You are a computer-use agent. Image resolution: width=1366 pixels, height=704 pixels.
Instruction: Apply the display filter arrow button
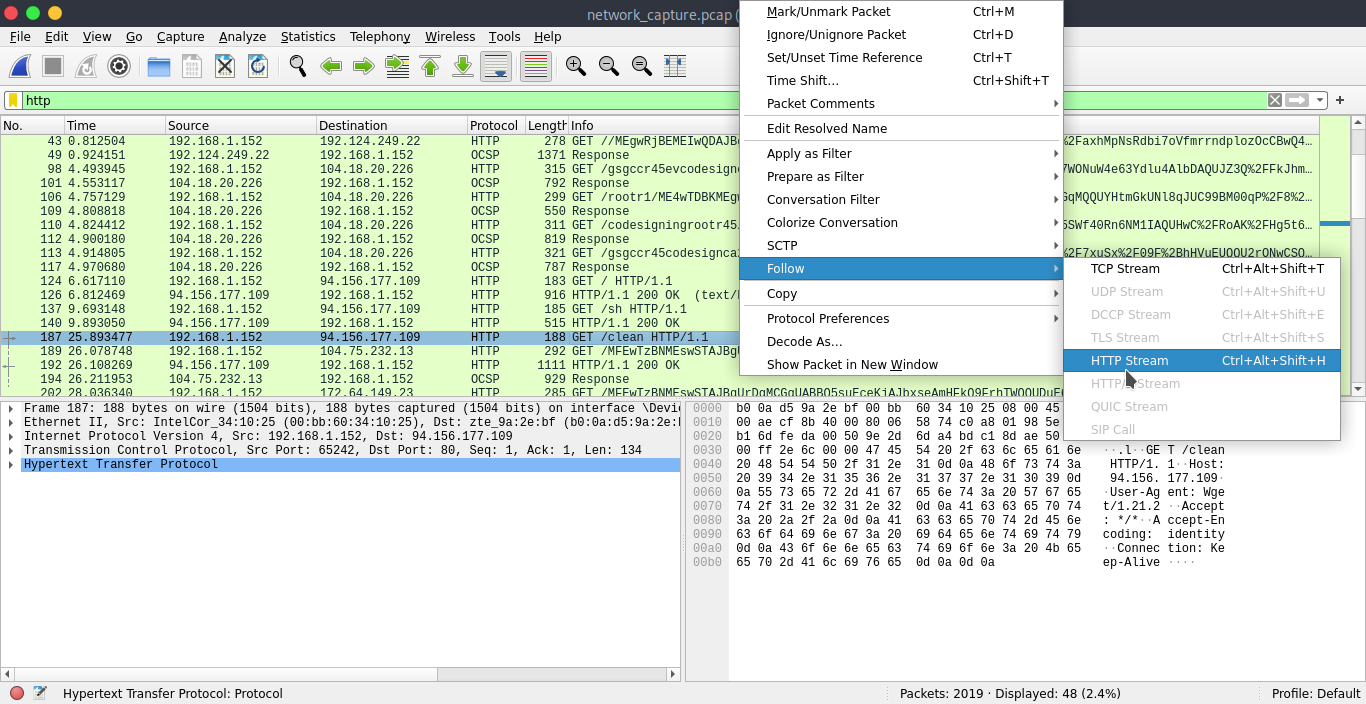1297,100
